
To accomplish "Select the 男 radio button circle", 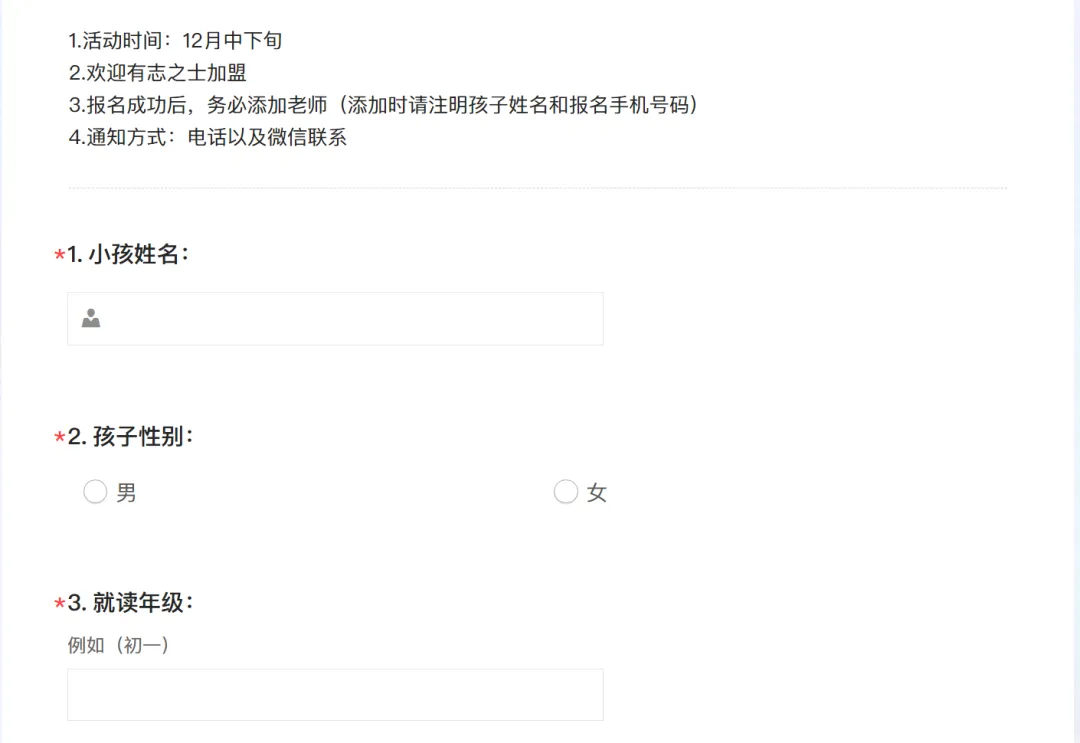I will (95, 492).
